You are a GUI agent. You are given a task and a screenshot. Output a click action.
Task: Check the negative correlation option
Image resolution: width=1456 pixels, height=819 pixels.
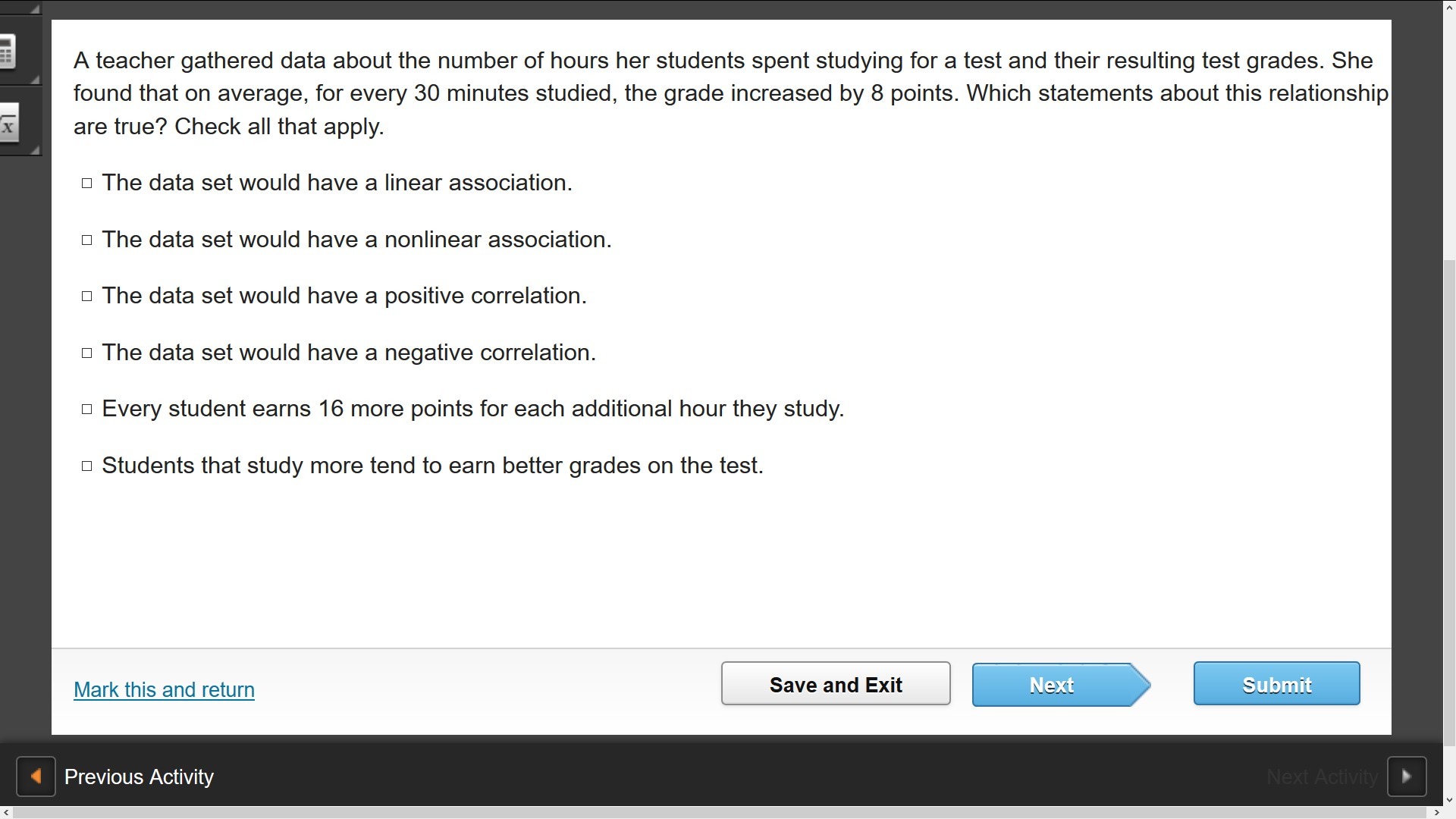(87, 353)
